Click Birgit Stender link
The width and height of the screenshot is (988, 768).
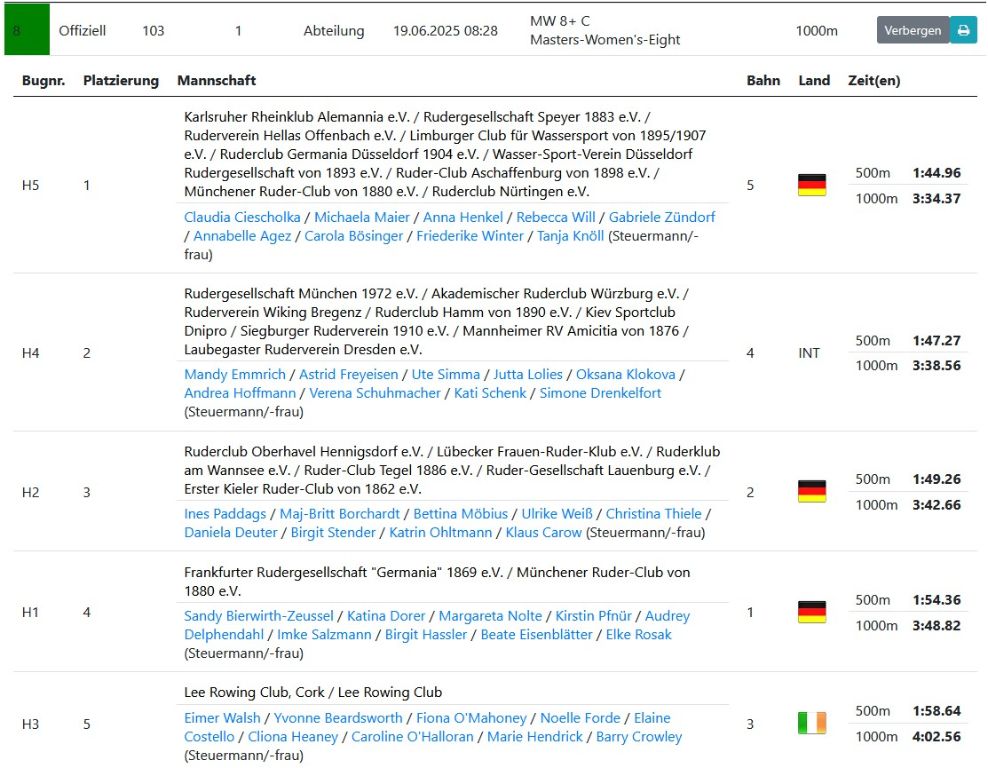click(x=333, y=532)
